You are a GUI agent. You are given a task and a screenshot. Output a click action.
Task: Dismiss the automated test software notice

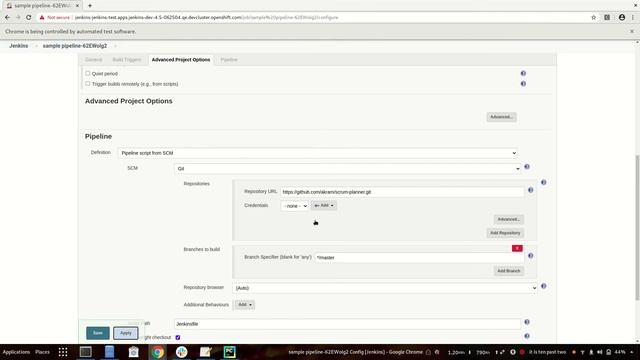pos(632,31)
